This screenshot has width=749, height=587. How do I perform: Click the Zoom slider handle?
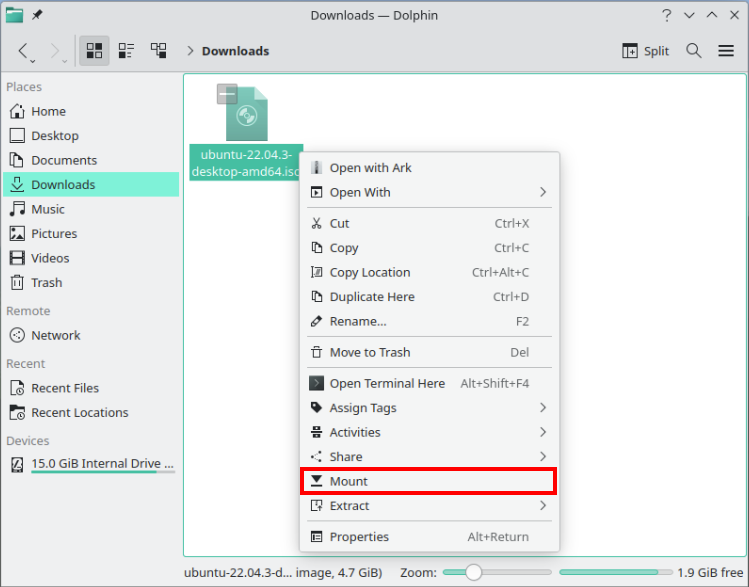[473, 572]
